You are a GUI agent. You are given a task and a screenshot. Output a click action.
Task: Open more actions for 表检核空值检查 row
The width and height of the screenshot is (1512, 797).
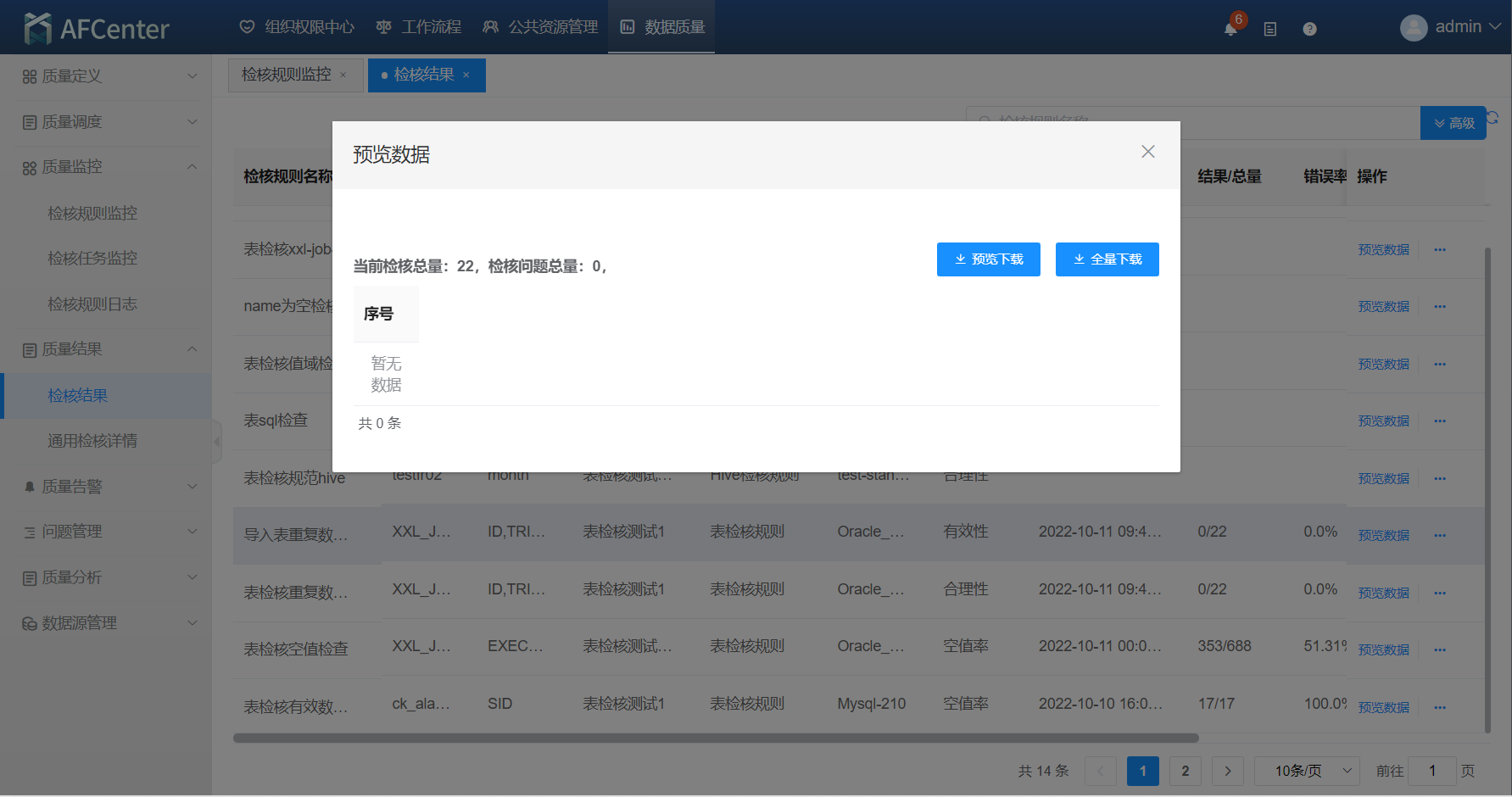pos(1439,649)
